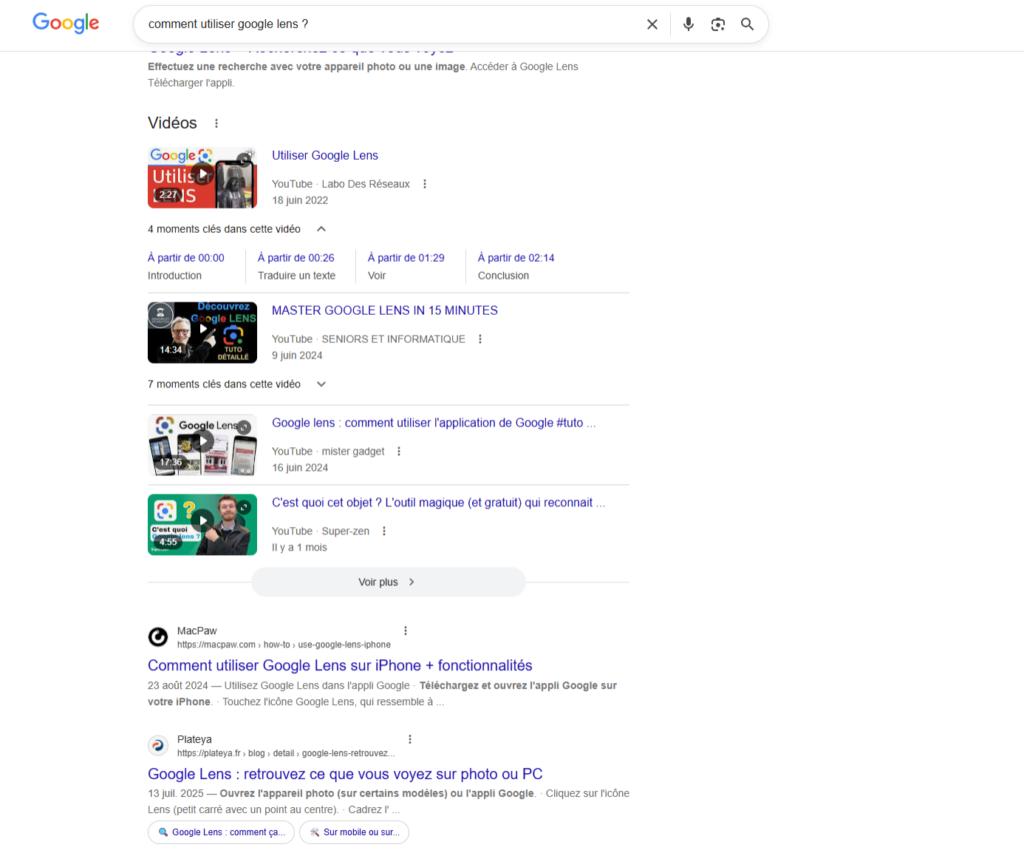Click the Vidéos heading

click(x=172, y=123)
